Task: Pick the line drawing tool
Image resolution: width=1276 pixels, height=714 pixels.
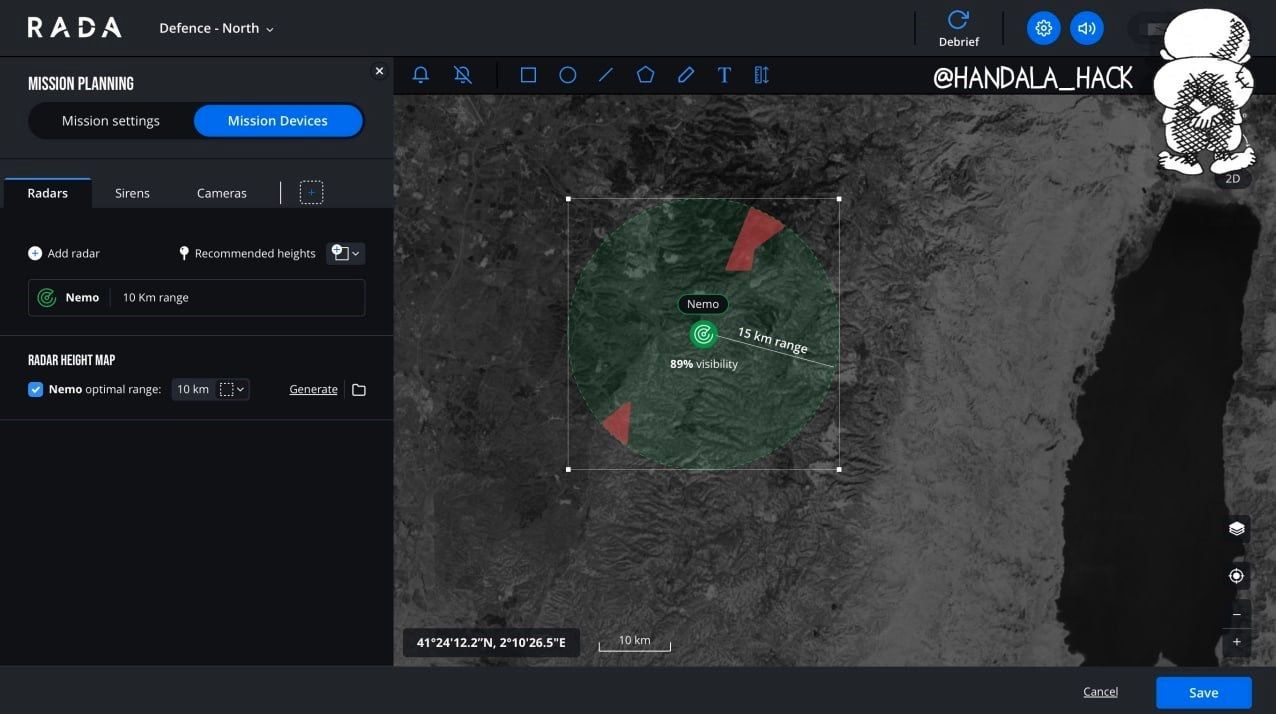Action: [606, 75]
